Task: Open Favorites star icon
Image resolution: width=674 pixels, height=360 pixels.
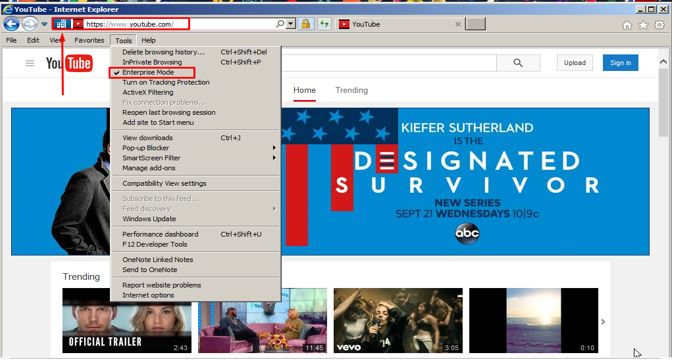Action: point(643,25)
